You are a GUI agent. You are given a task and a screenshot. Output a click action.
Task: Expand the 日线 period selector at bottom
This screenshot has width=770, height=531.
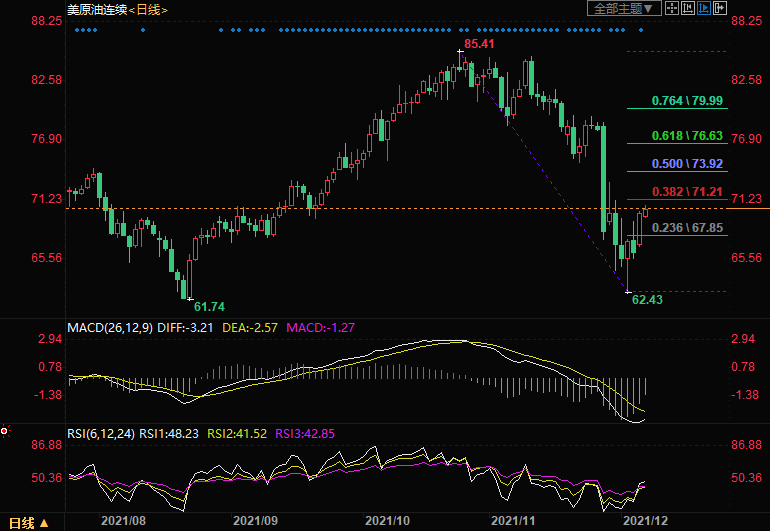pyautogui.click(x=28, y=523)
